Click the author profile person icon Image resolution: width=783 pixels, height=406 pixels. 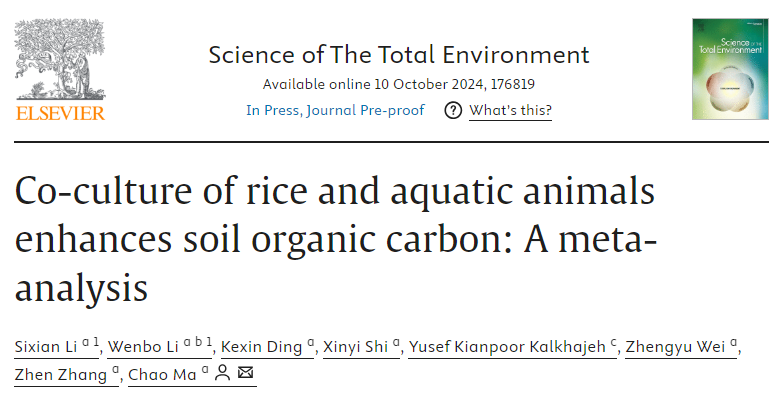tap(222, 374)
